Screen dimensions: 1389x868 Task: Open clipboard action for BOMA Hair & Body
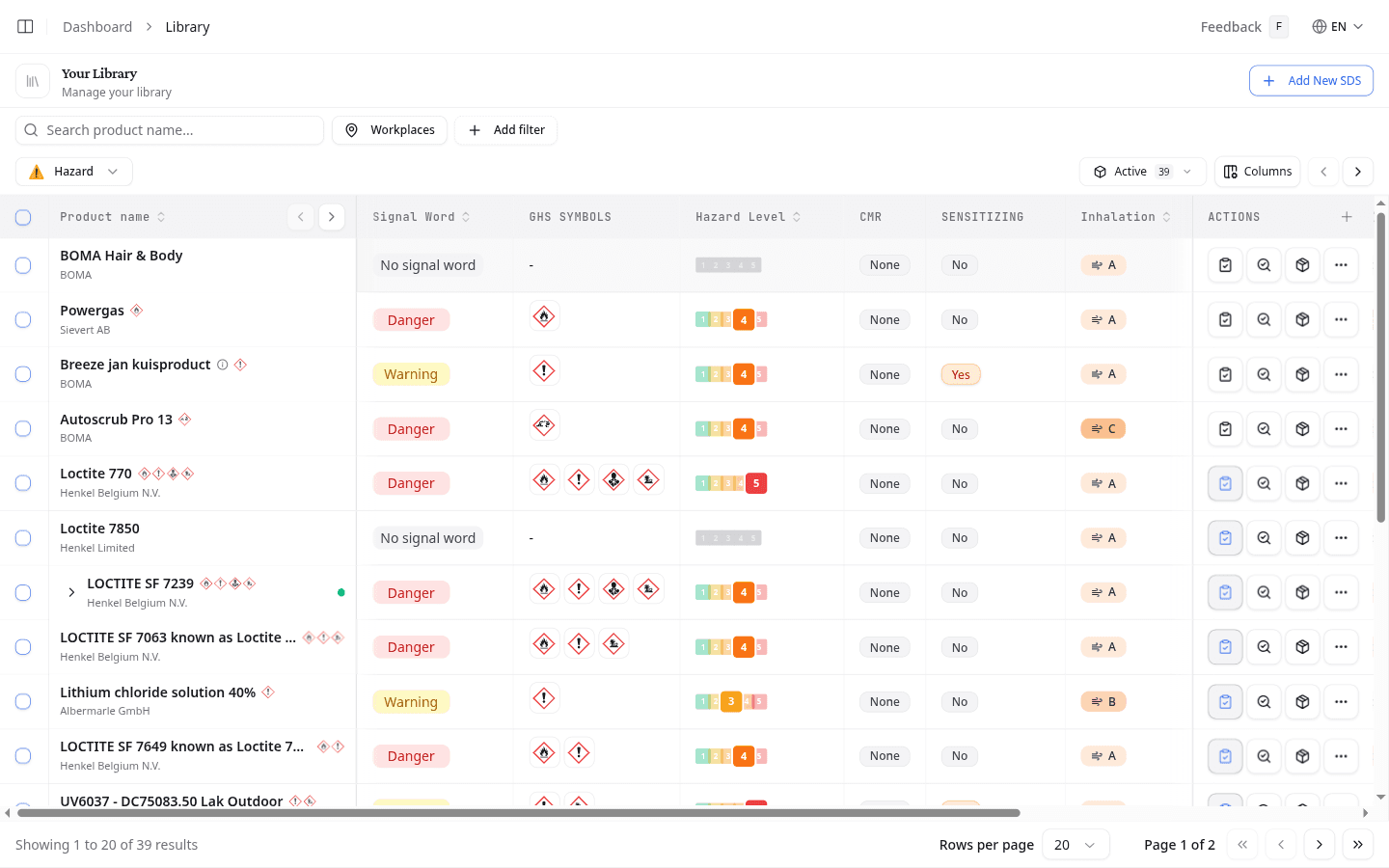click(1225, 265)
